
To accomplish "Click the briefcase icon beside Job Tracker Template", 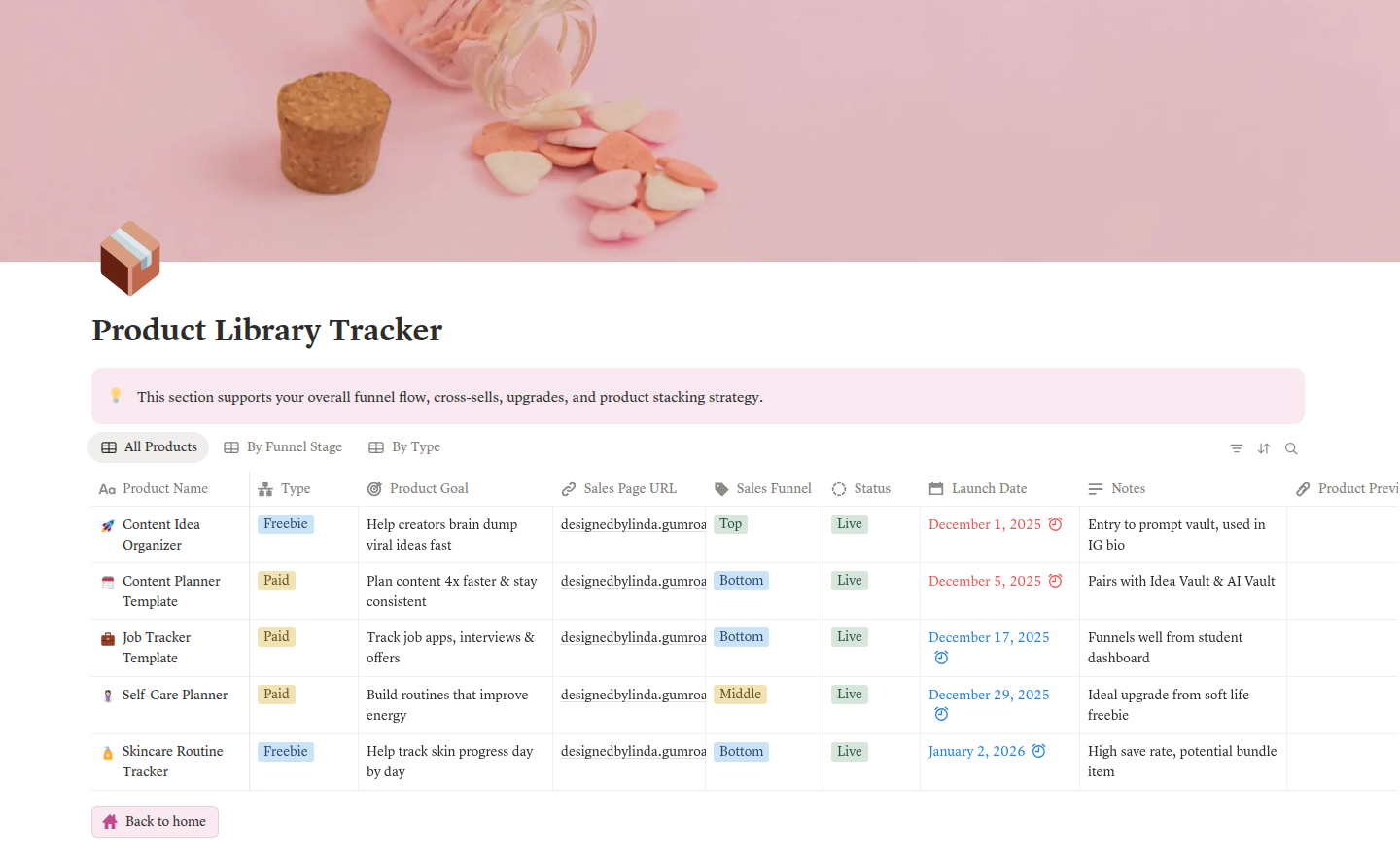I will tap(108, 639).
